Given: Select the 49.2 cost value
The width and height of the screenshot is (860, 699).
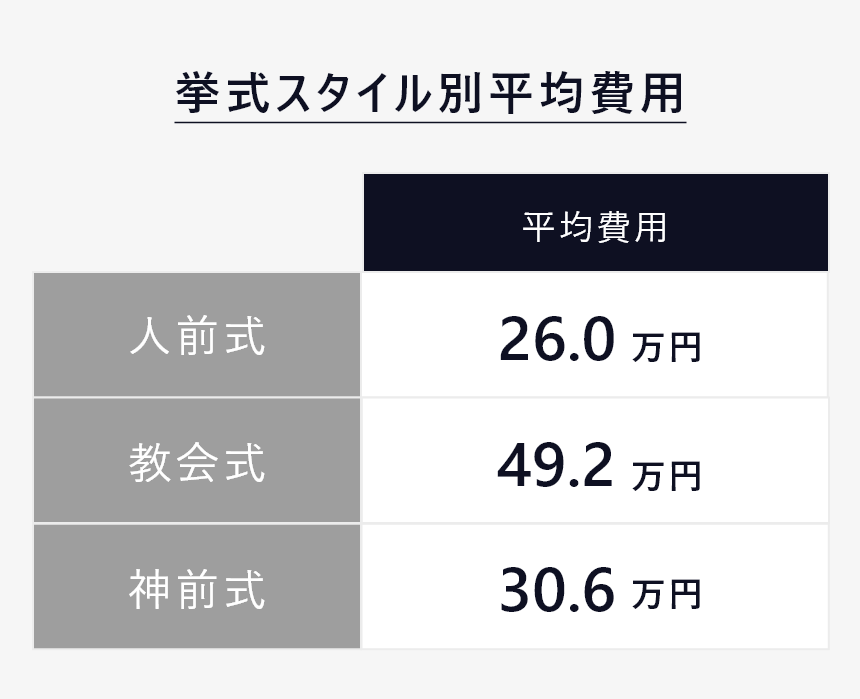Looking at the screenshot, I should 555,465.
